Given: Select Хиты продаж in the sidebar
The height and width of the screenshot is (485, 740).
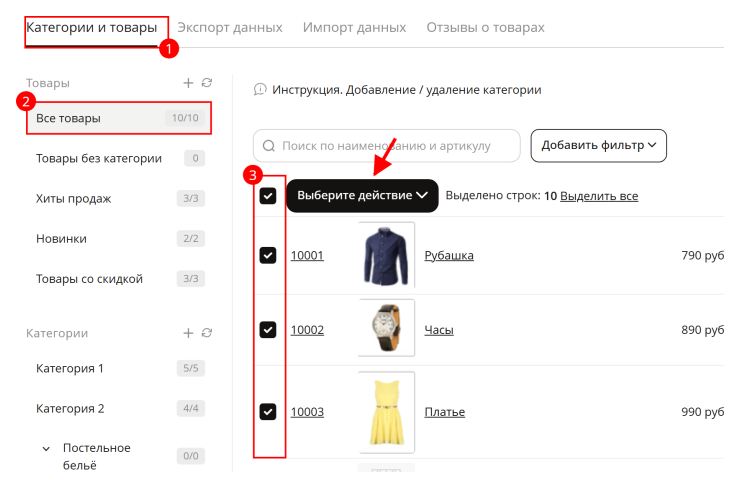Looking at the screenshot, I should pos(118,198).
